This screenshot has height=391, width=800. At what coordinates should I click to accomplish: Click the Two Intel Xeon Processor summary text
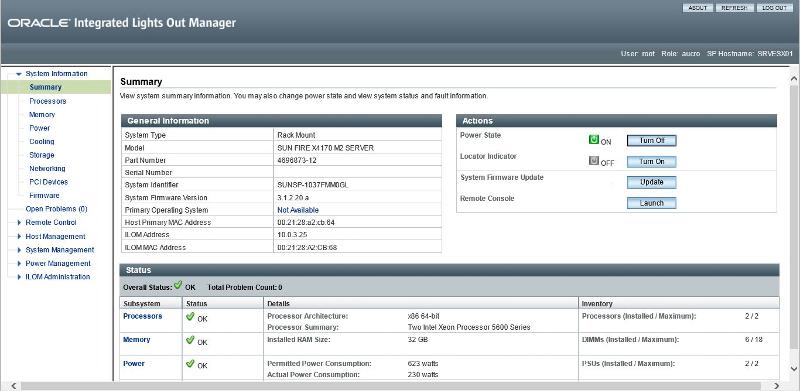(x=469, y=327)
